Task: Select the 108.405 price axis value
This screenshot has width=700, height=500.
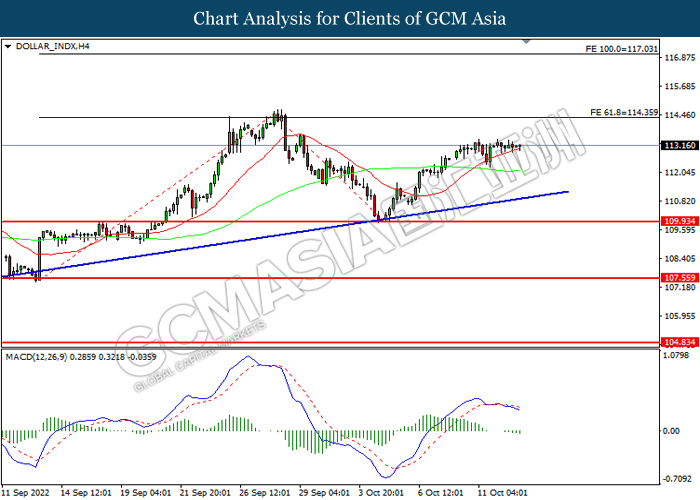Action: point(680,258)
